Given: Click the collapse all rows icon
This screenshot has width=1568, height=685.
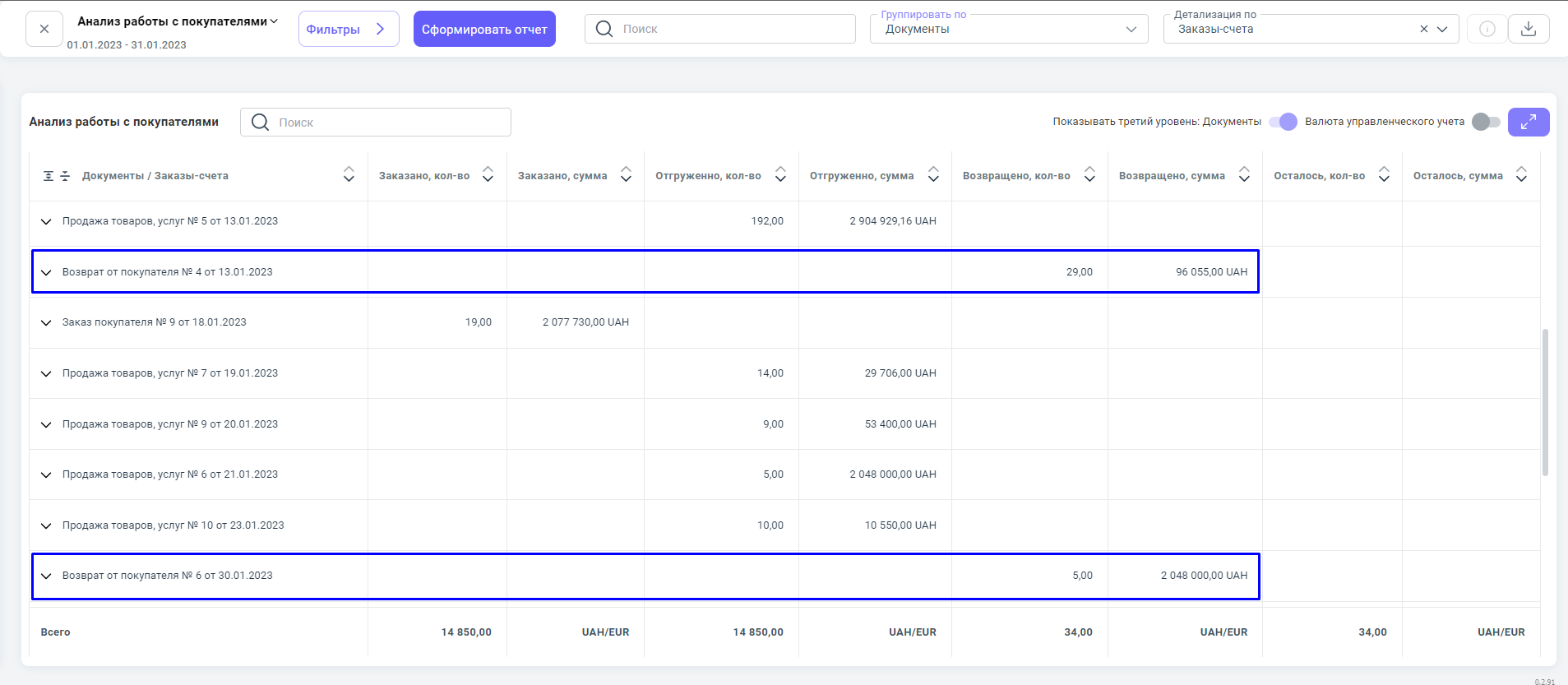Looking at the screenshot, I should click(65, 176).
